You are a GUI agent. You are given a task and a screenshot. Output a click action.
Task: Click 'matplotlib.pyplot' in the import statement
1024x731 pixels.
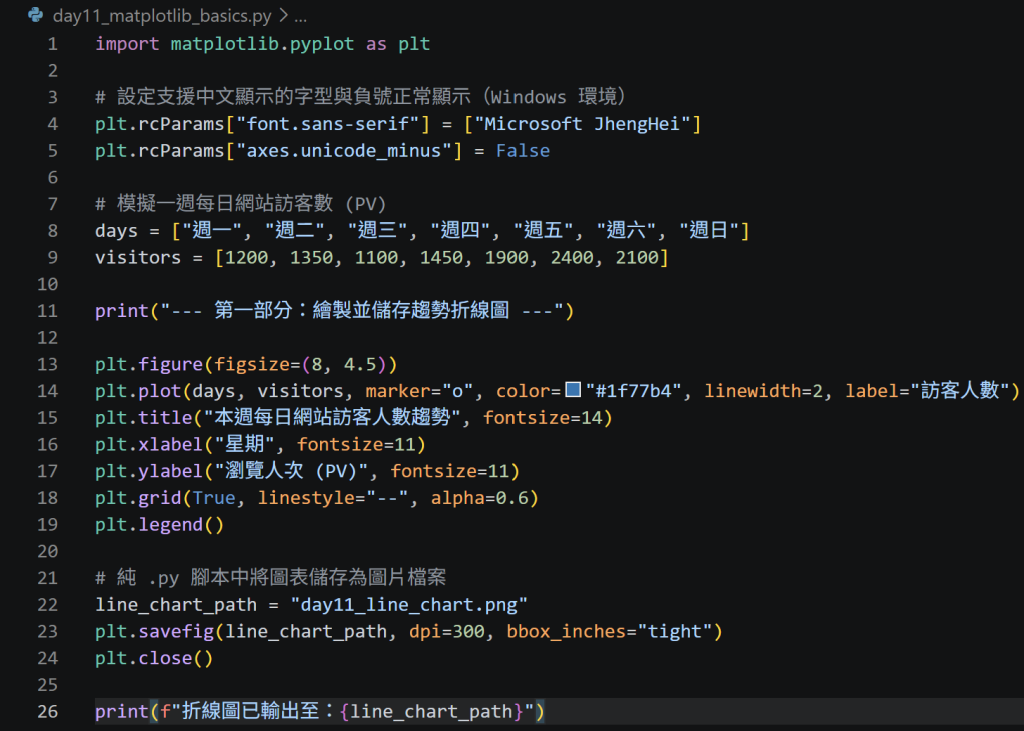tap(263, 44)
